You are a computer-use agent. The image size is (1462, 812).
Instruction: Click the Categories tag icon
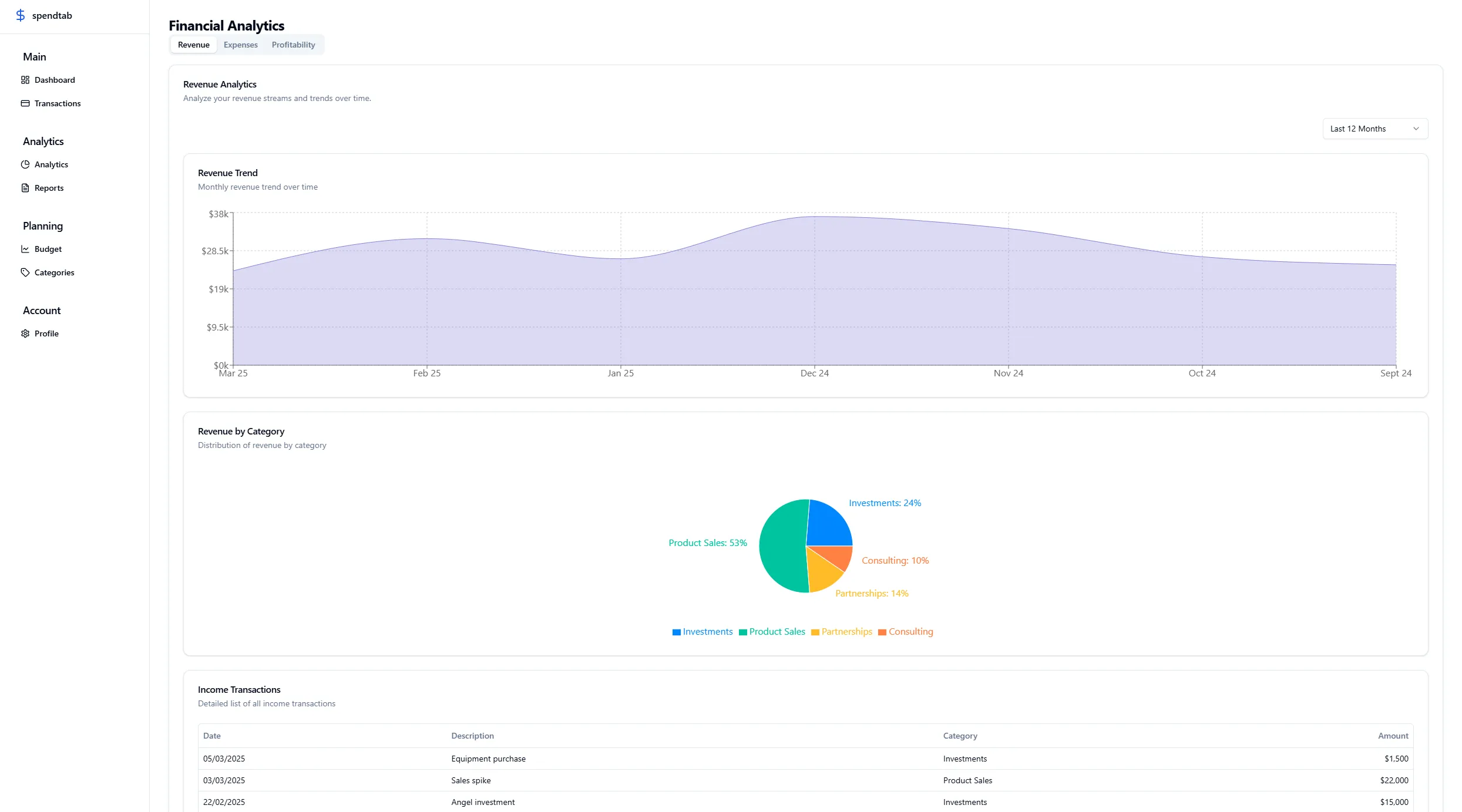[x=25, y=272]
